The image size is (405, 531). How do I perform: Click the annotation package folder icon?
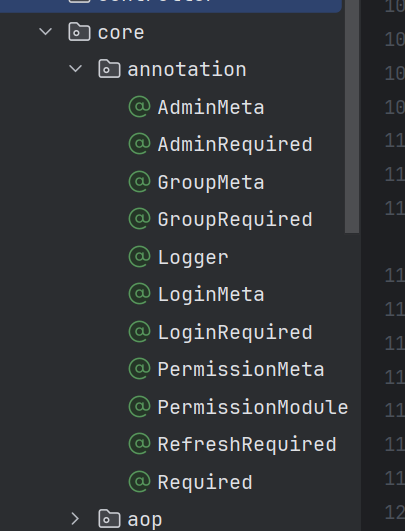pyautogui.click(x=109, y=69)
